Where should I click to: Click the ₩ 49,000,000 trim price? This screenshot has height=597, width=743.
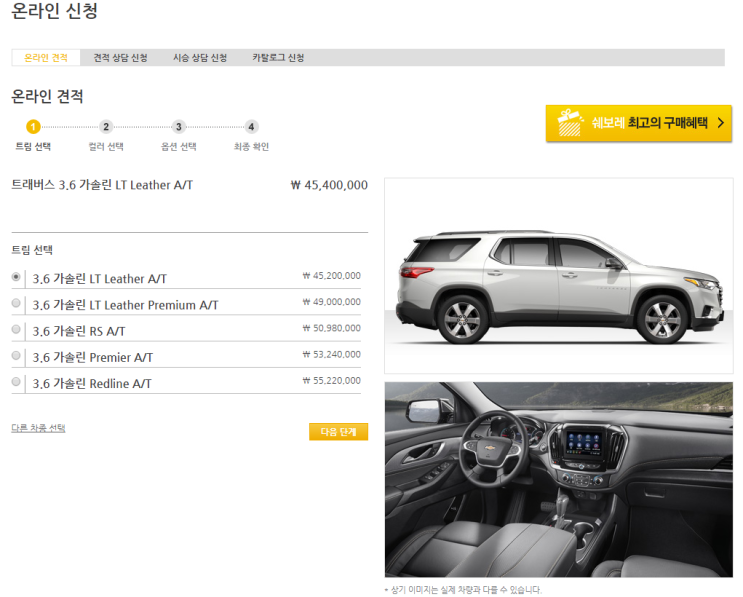pos(332,302)
